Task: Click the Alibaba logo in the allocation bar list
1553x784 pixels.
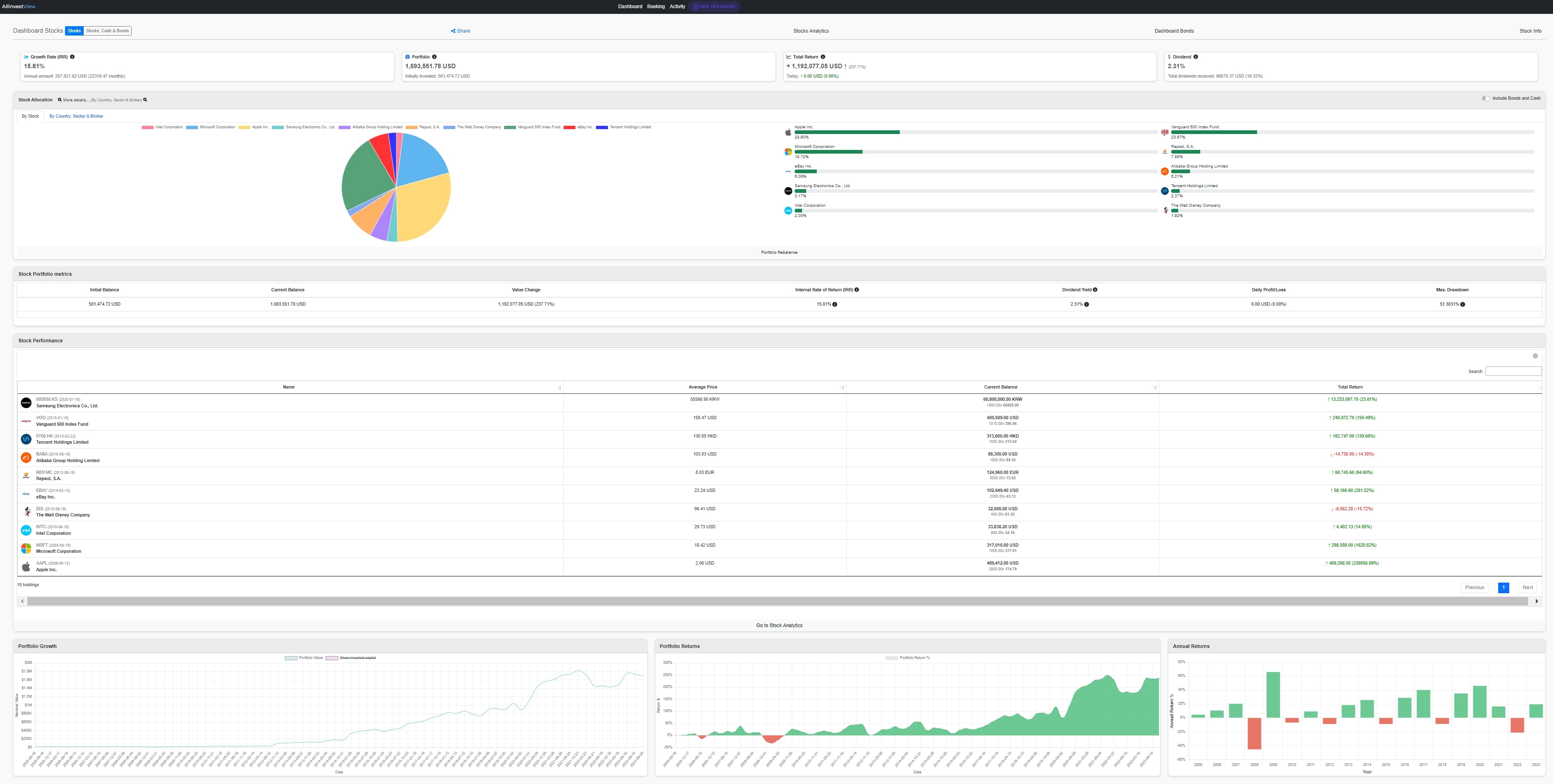Action: tap(1165, 171)
